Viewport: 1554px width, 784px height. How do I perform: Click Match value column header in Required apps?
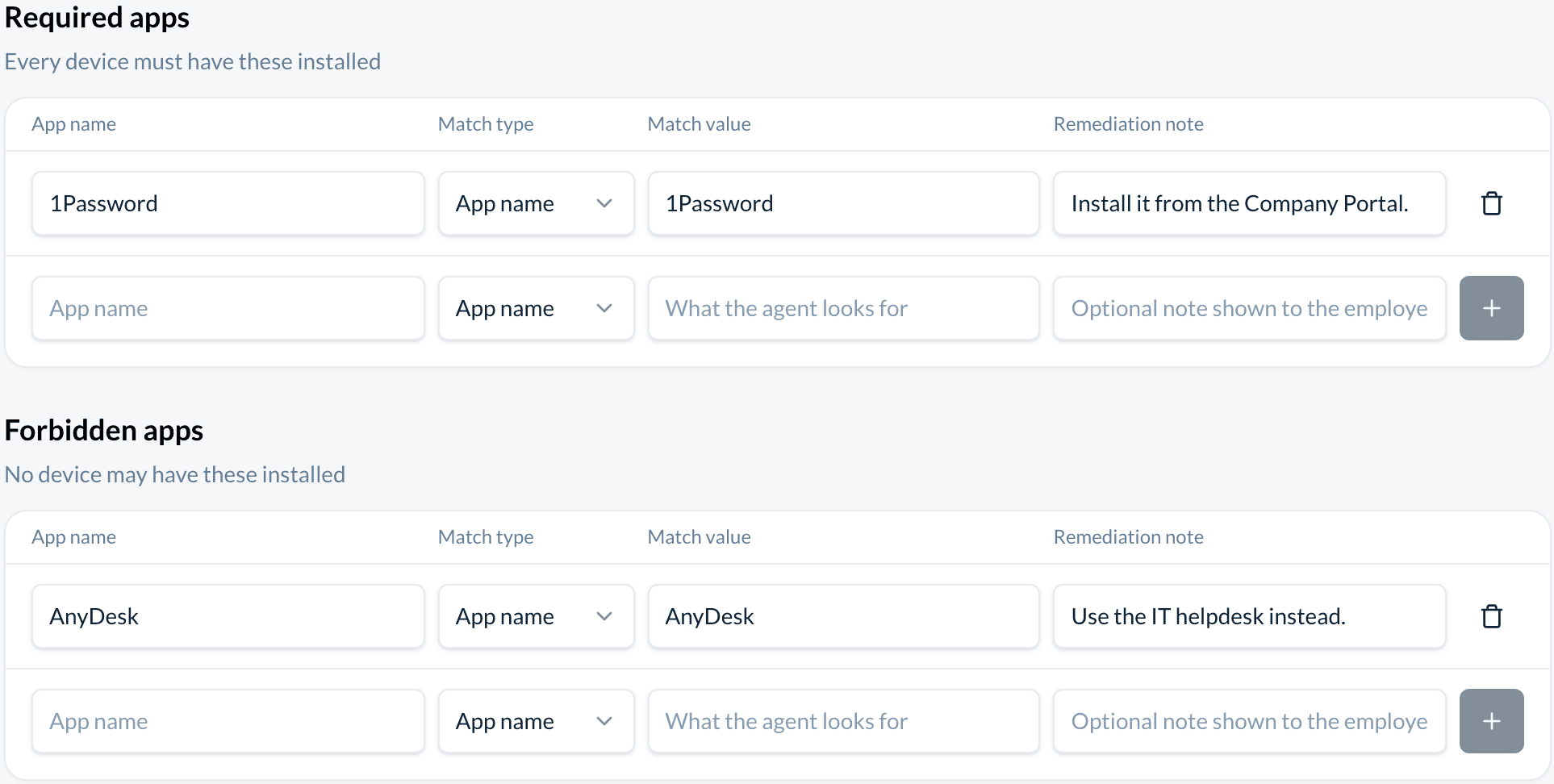[699, 124]
